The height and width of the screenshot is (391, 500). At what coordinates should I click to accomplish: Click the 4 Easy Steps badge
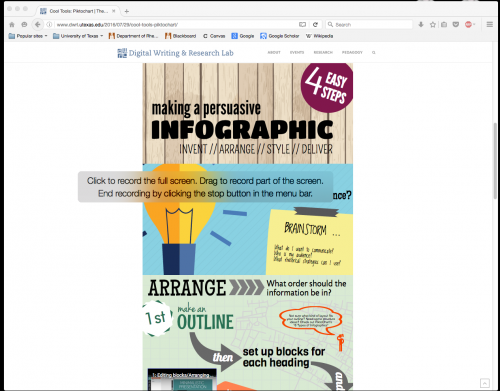[x=327, y=88]
